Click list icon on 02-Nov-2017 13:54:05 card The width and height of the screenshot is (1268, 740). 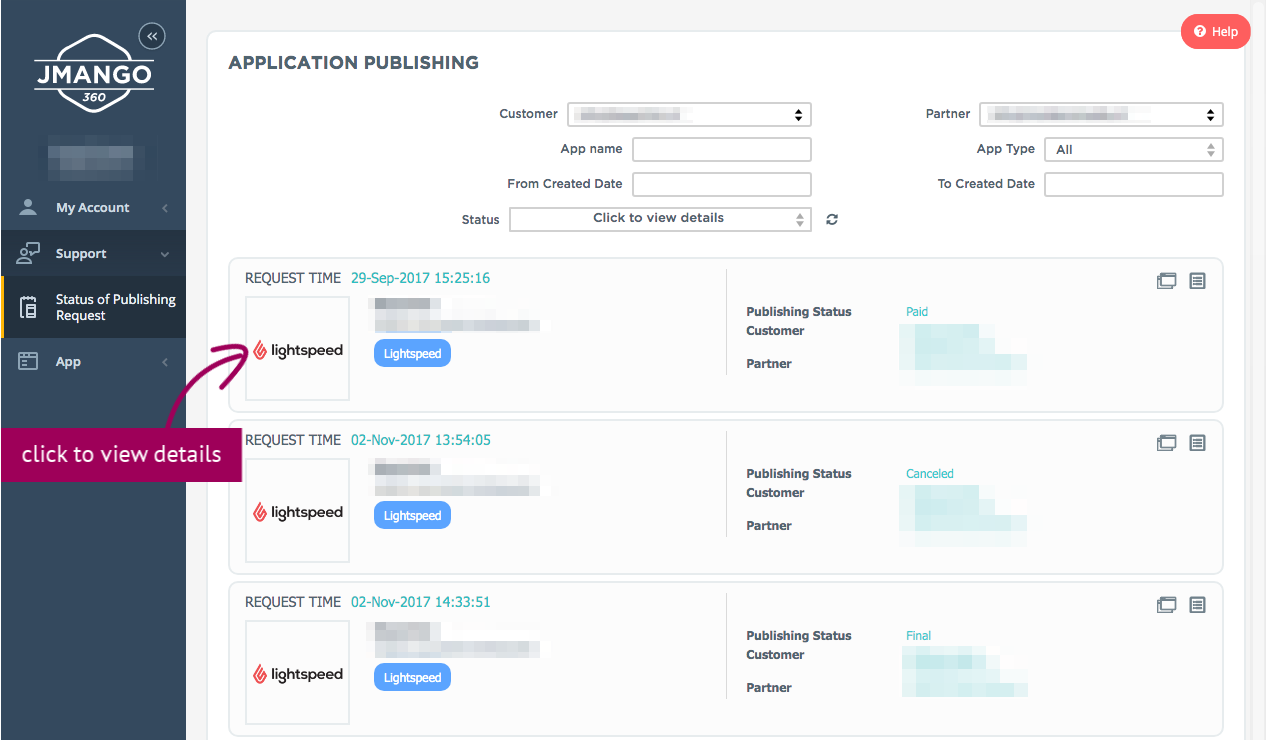click(x=1197, y=443)
